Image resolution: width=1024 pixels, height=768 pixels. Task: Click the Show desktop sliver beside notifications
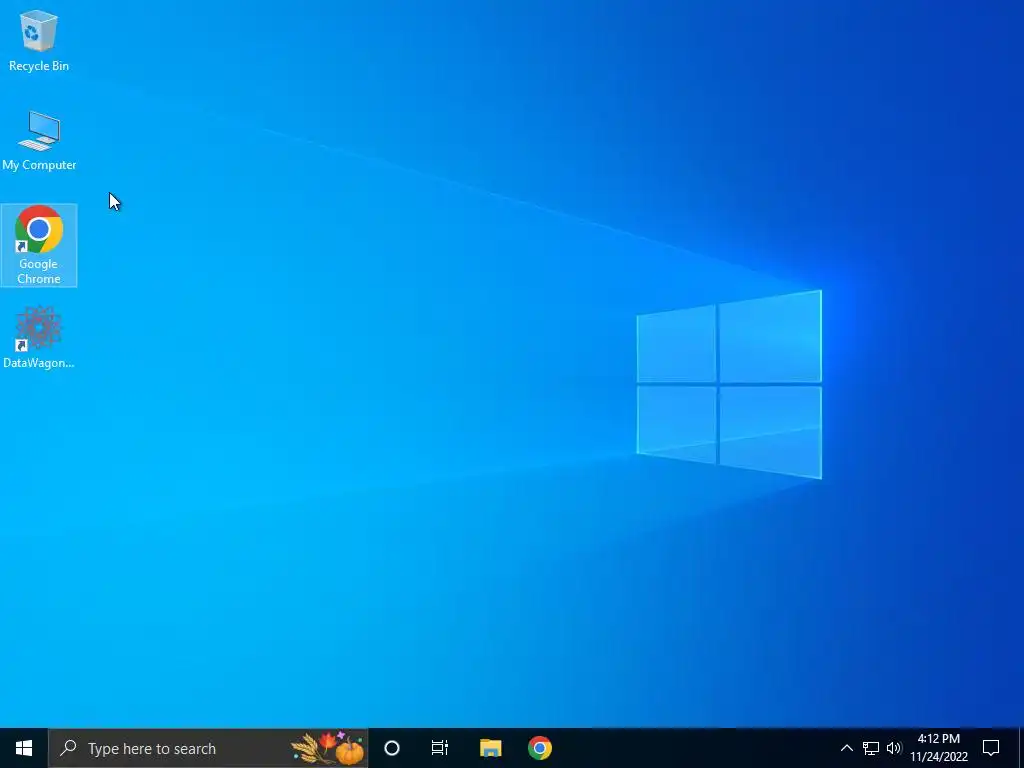click(1021, 748)
